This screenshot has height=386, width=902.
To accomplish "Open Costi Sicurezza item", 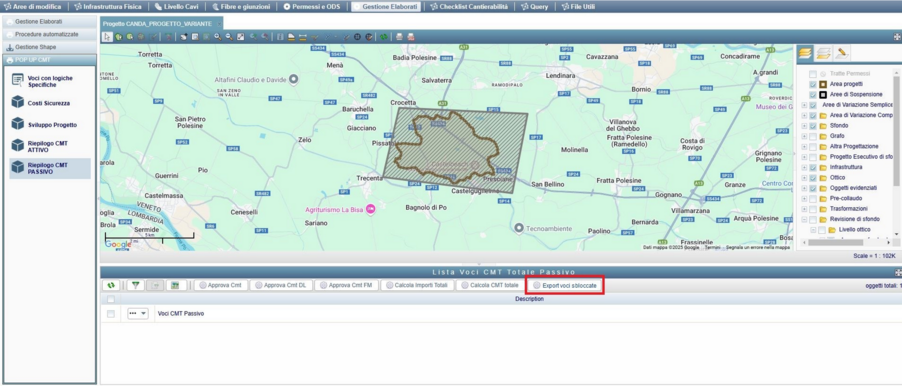I will [50, 103].
